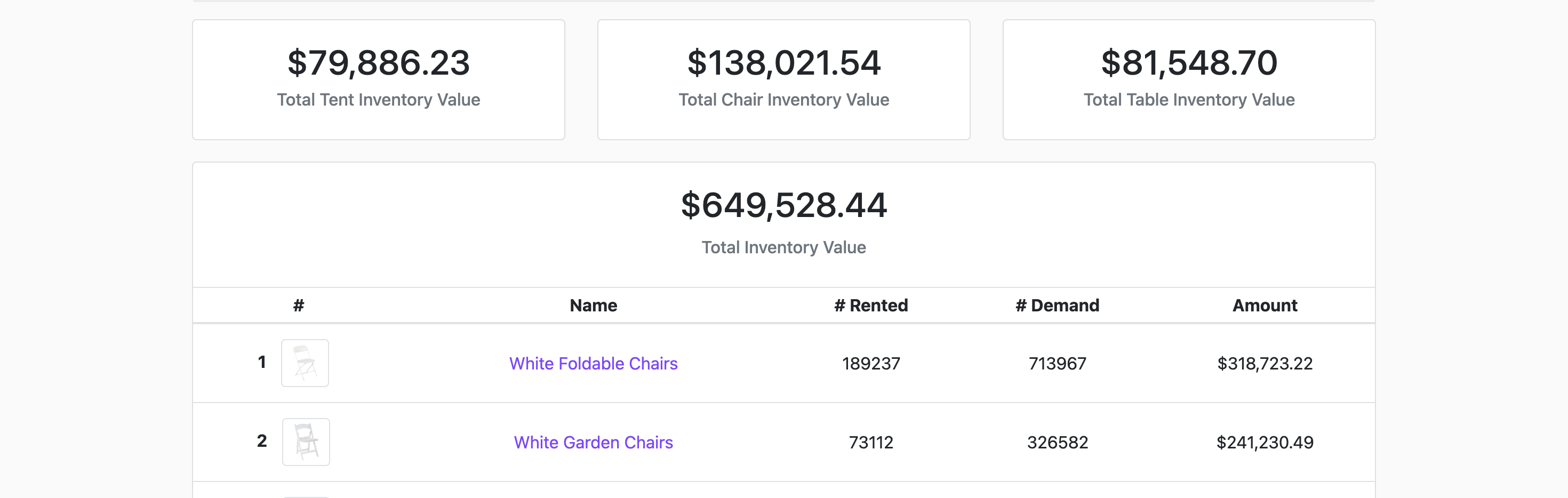Image resolution: width=1568 pixels, height=498 pixels.
Task: Click the 'Total Inventory Value' label
Action: pyautogui.click(x=783, y=247)
